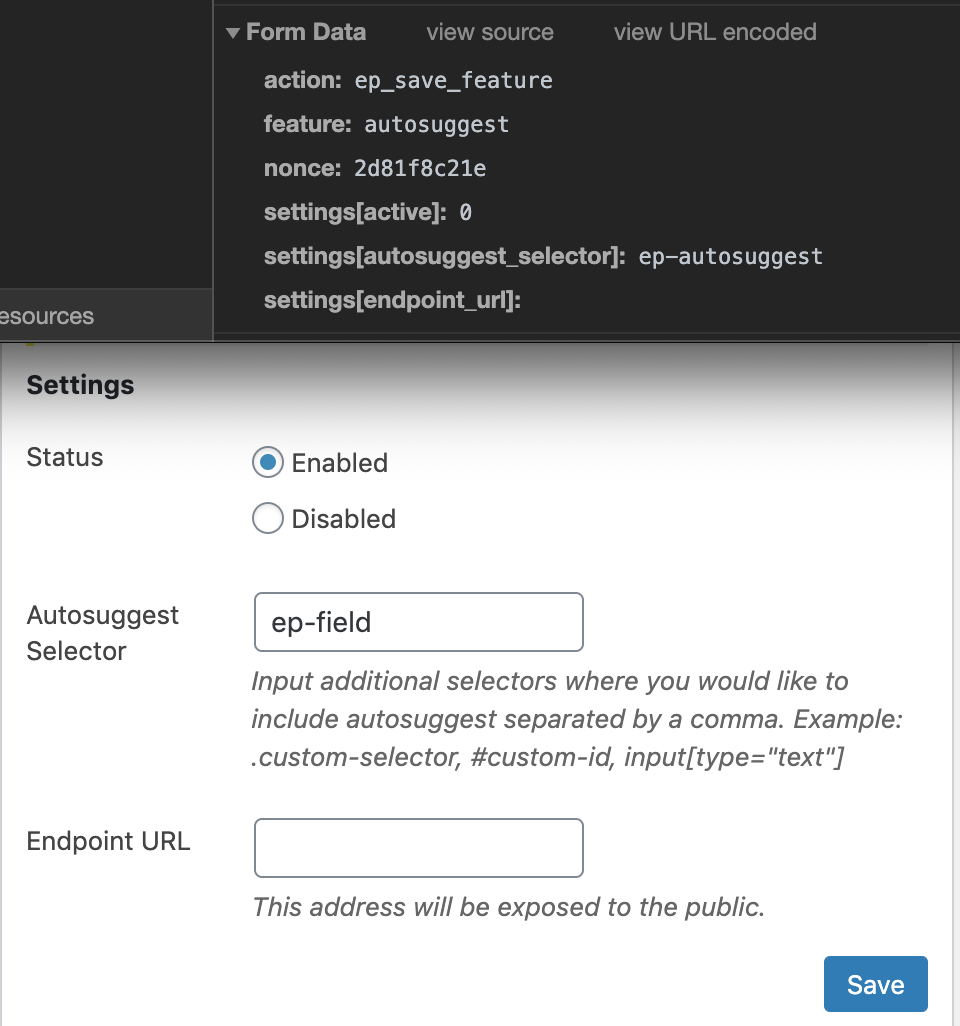960x1026 pixels.
Task: Click inside the empty Endpoint URL field
Action: (x=418, y=847)
